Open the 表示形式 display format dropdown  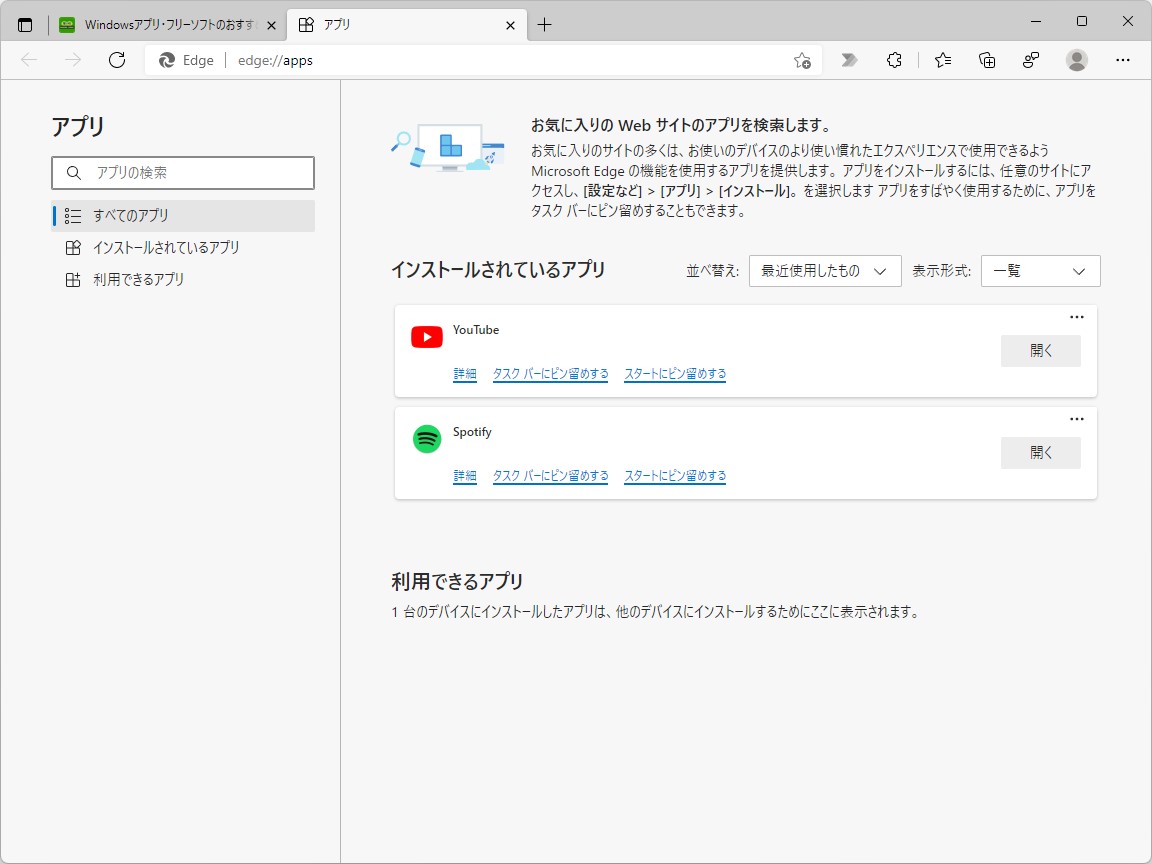coord(1040,271)
